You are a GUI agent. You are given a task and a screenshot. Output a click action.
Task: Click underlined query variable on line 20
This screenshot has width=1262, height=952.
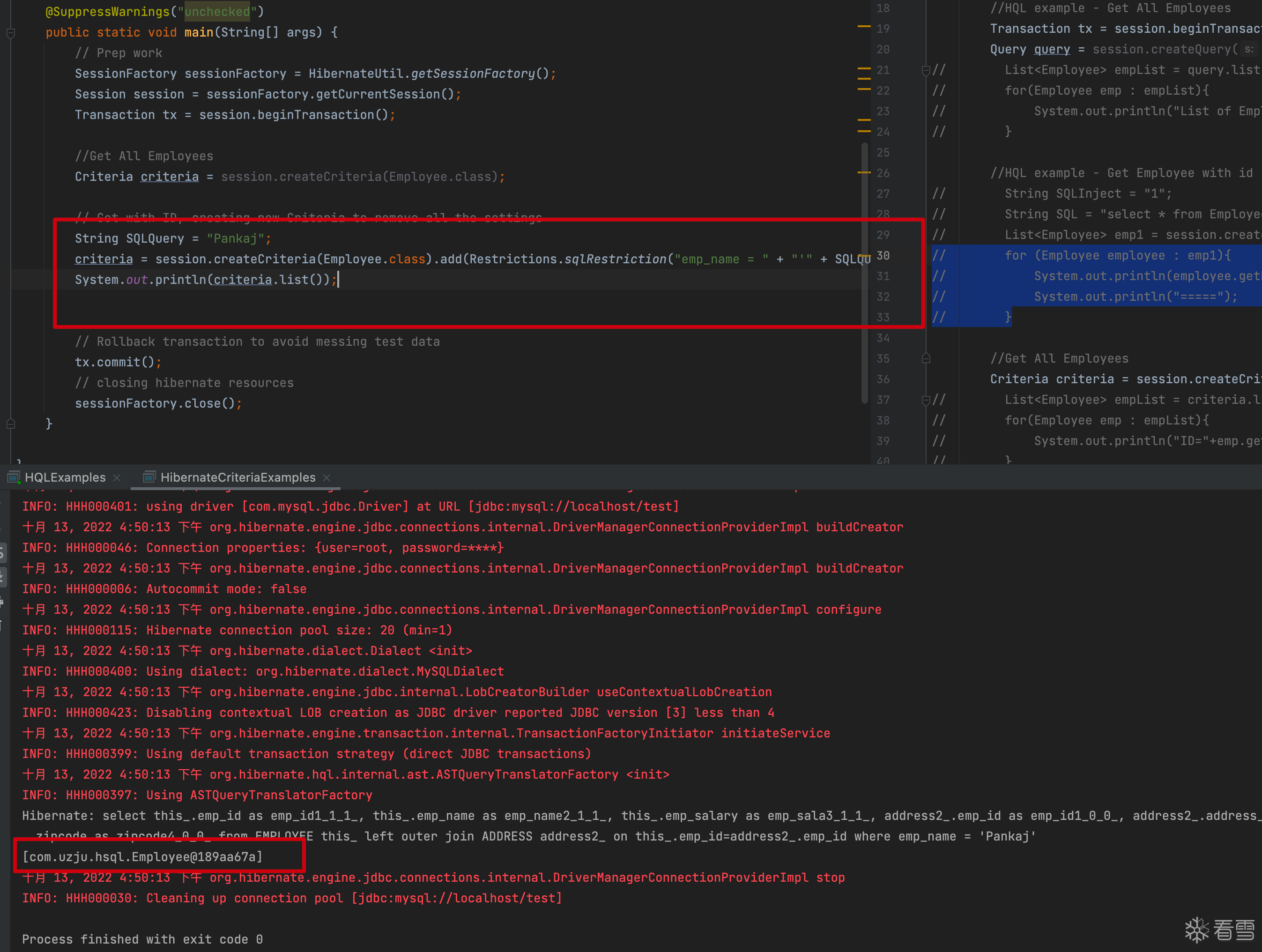click(x=1052, y=50)
